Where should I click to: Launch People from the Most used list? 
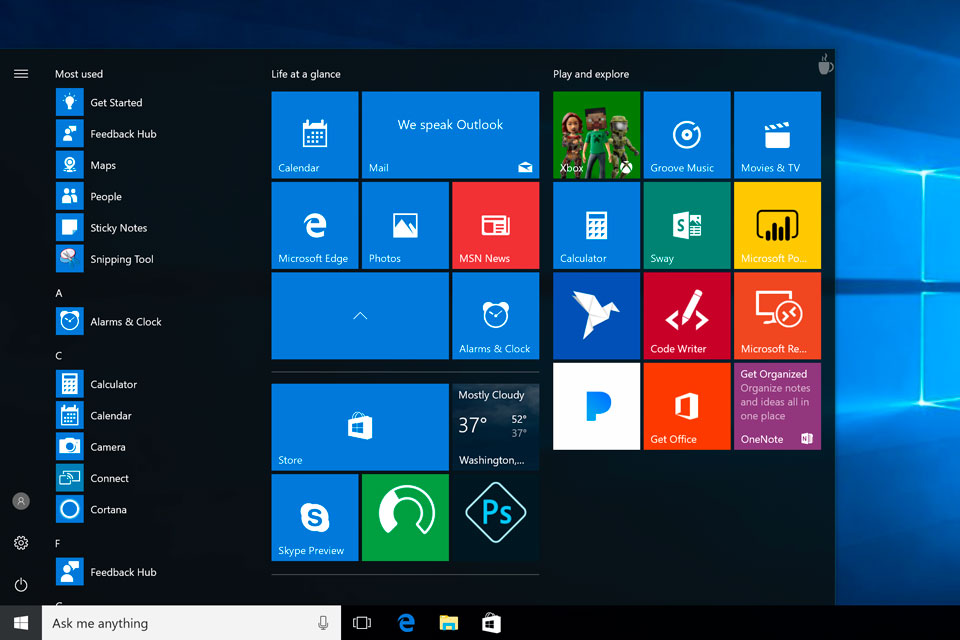pyautogui.click(x=89, y=196)
